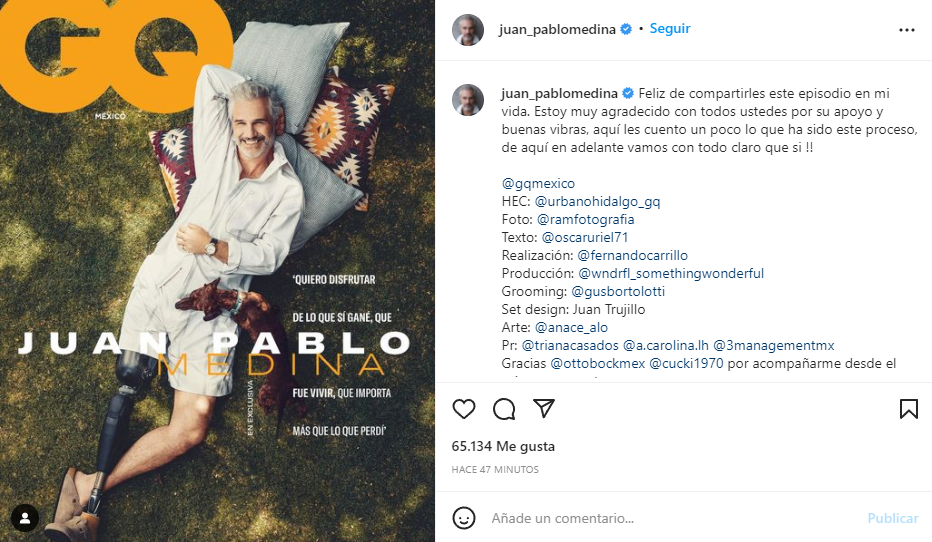The height and width of the screenshot is (542, 932).
Task: Click the comment input field
Action: [672, 518]
